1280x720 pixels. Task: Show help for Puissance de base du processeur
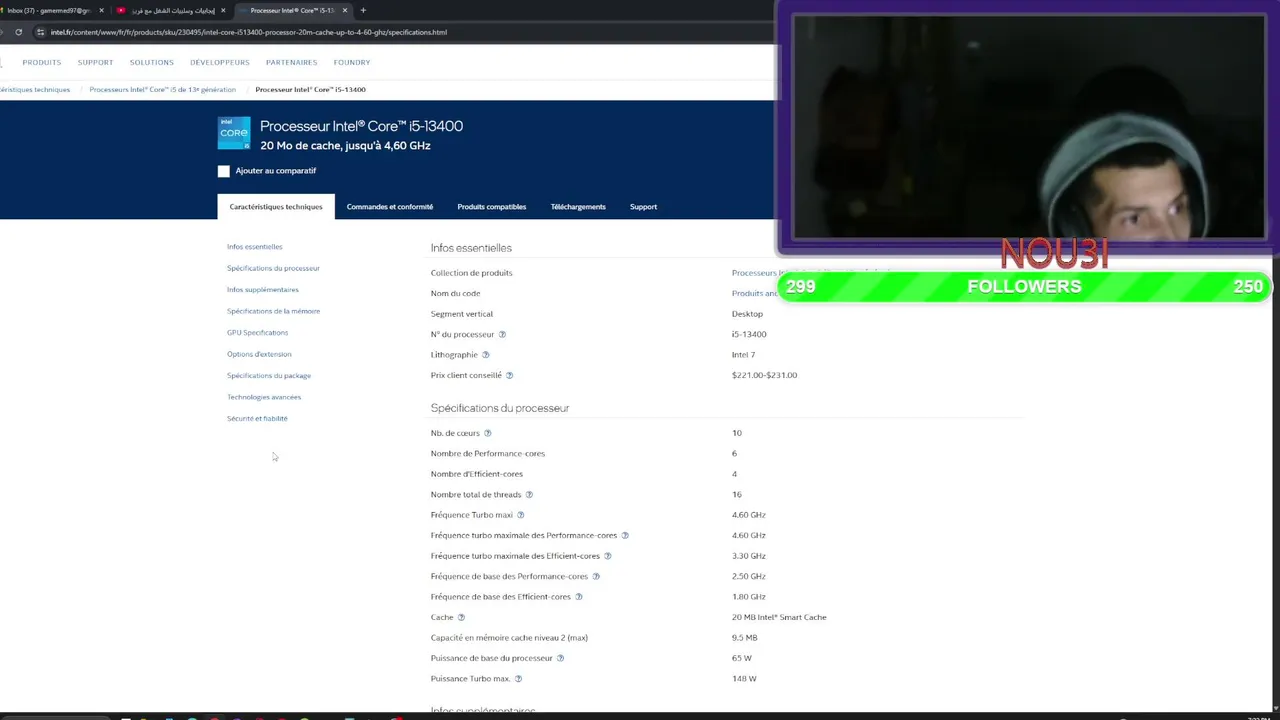(x=560, y=658)
